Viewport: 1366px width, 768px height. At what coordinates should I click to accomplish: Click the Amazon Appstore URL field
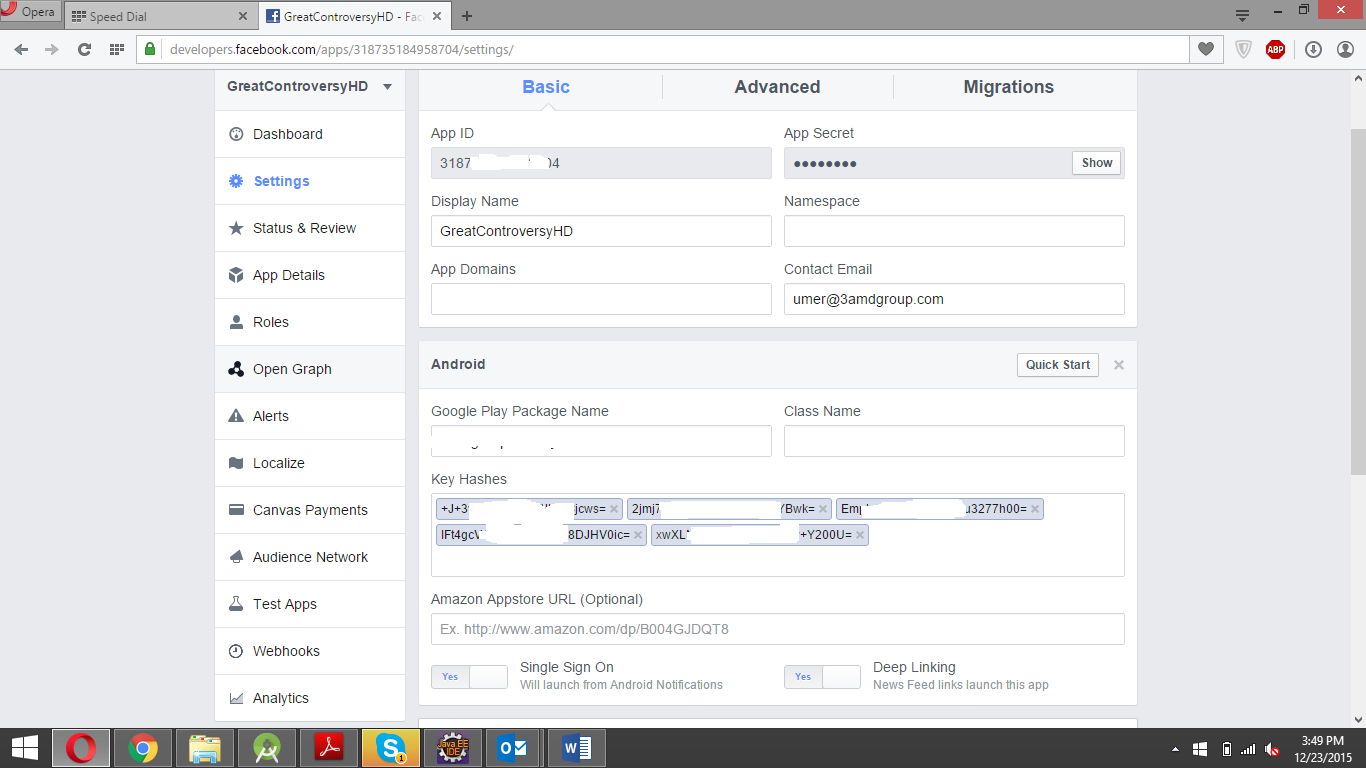[x=778, y=629]
